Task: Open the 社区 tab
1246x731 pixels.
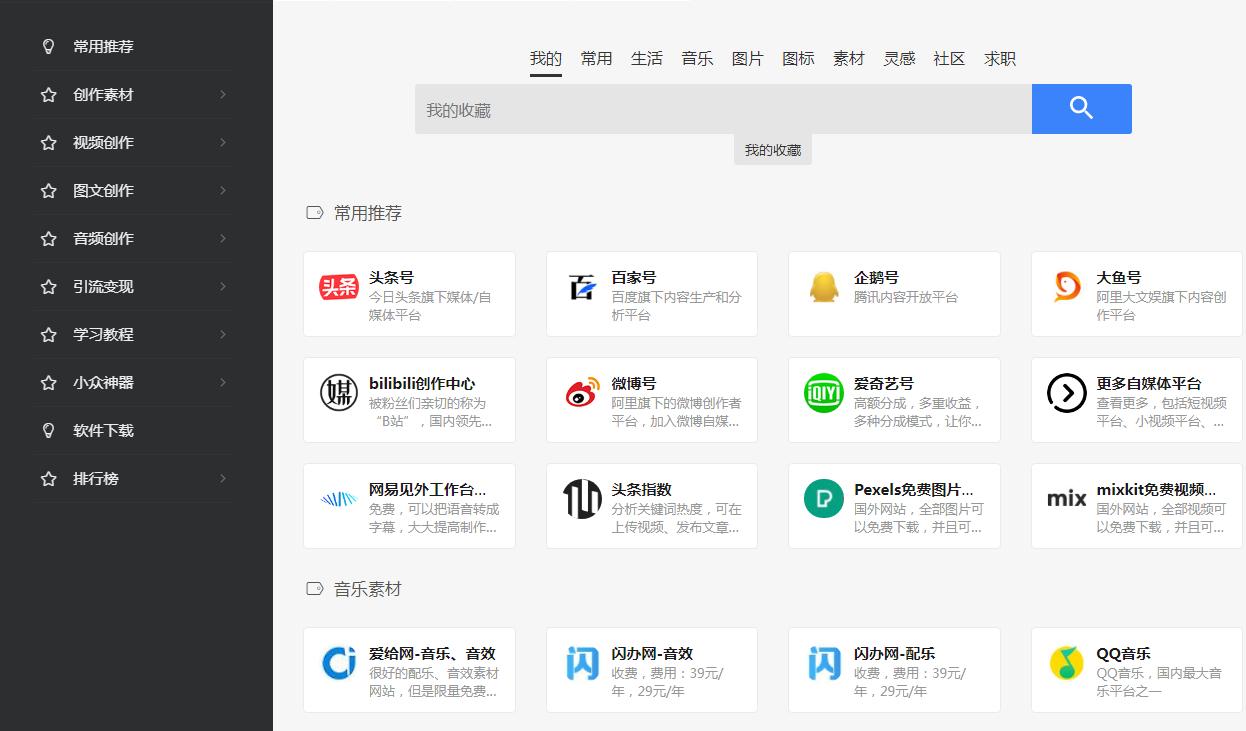Action: (x=948, y=58)
